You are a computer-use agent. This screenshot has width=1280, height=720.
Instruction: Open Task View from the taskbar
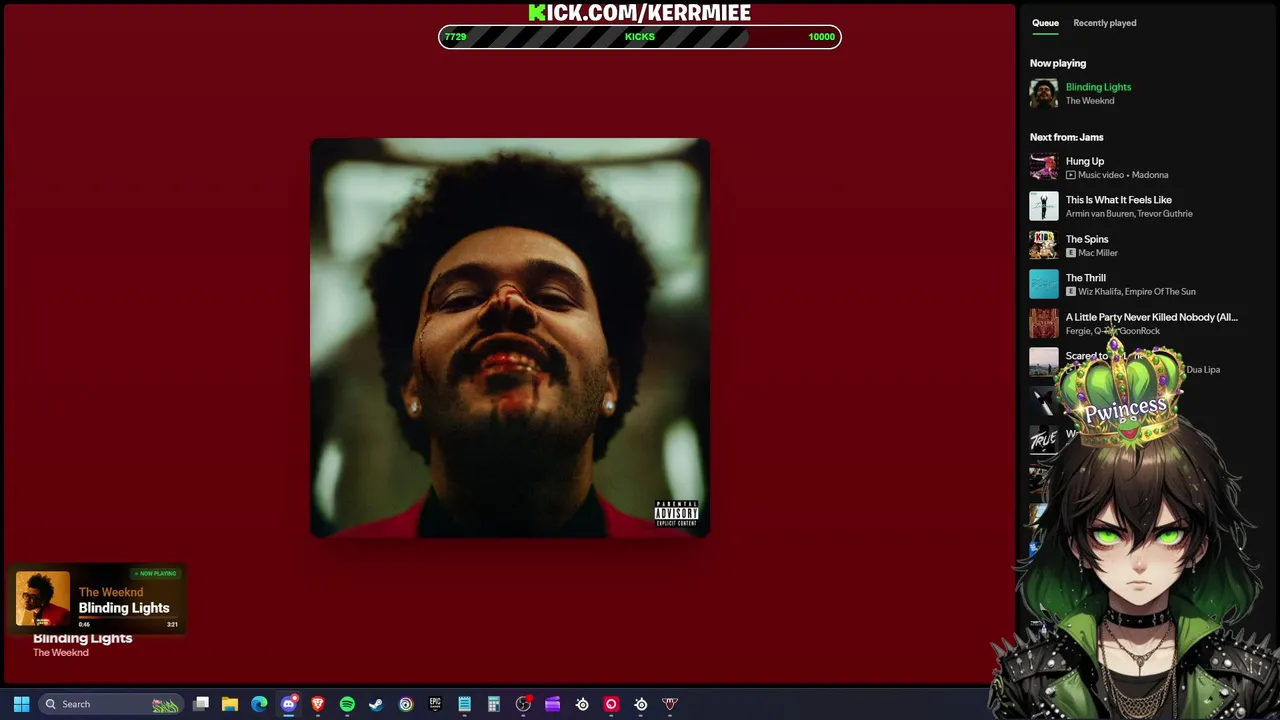(x=201, y=704)
